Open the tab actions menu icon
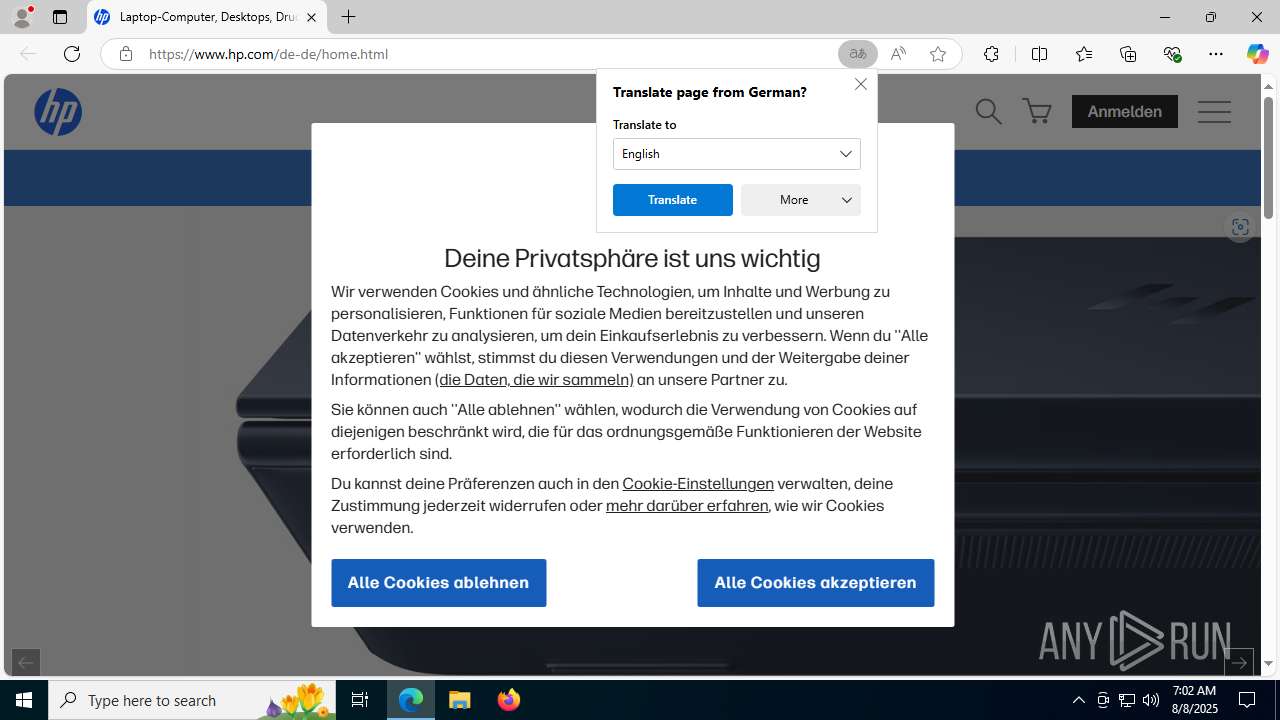Screen dimensions: 1280x720 (x=60, y=17)
